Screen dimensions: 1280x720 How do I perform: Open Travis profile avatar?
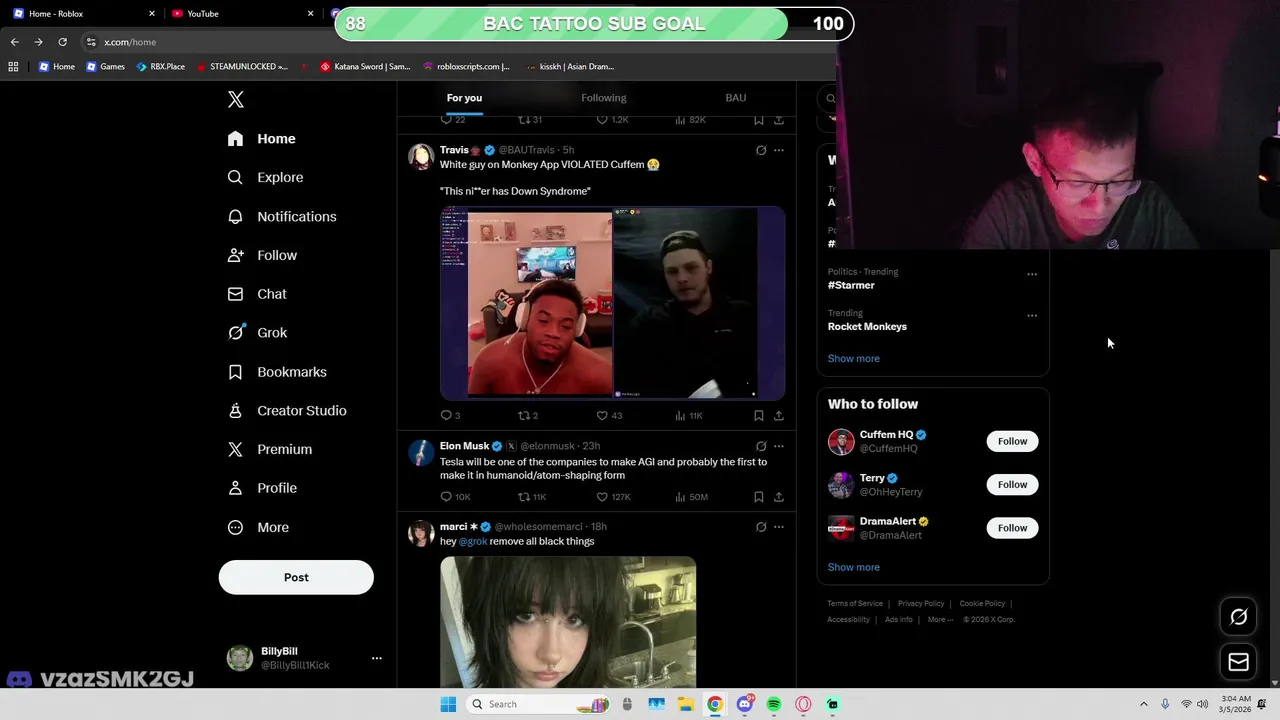pyautogui.click(x=421, y=156)
